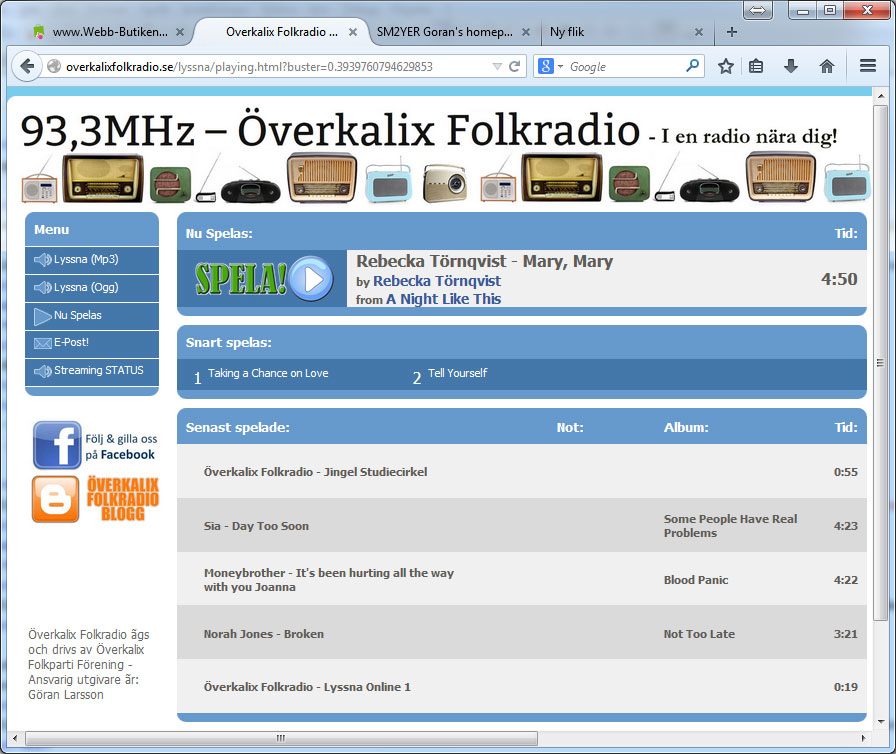The width and height of the screenshot is (896, 754).
Task: Click the Lyssna (Mp3) speaker icon
Action: (x=42, y=260)
